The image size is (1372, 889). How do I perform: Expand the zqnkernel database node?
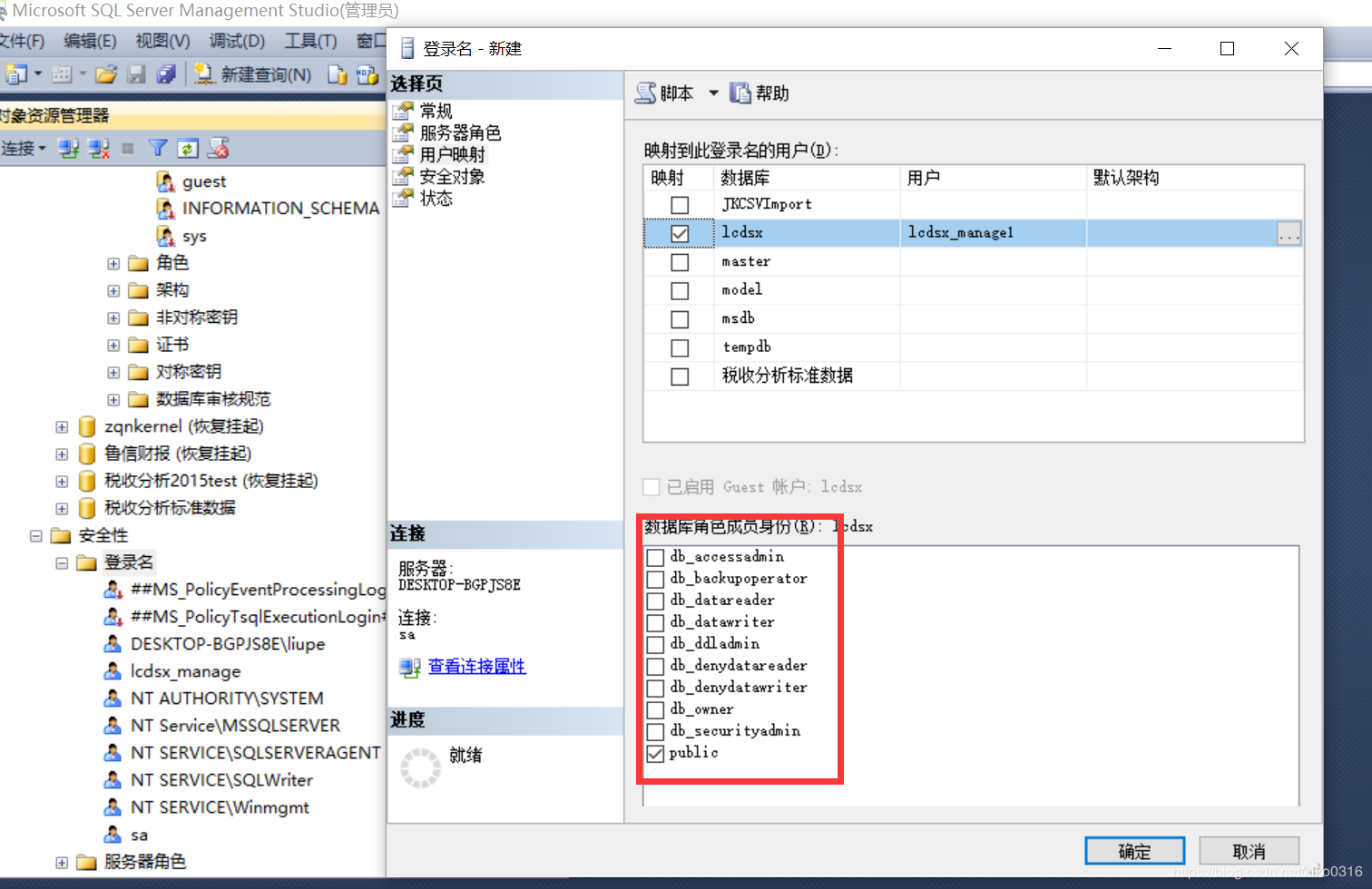pyautogui.click(x=62, y=427)
